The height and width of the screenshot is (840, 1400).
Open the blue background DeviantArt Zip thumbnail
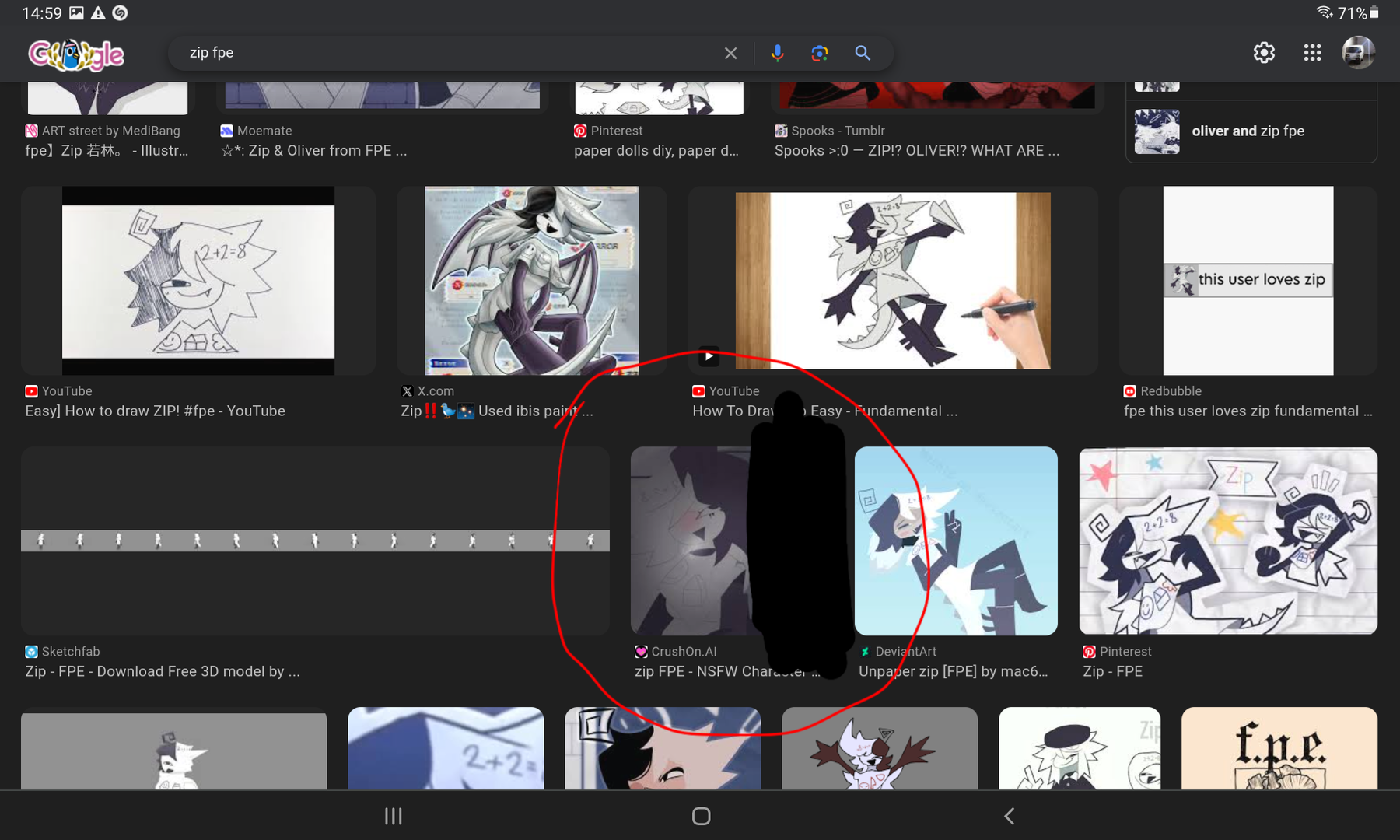(956, 541)
